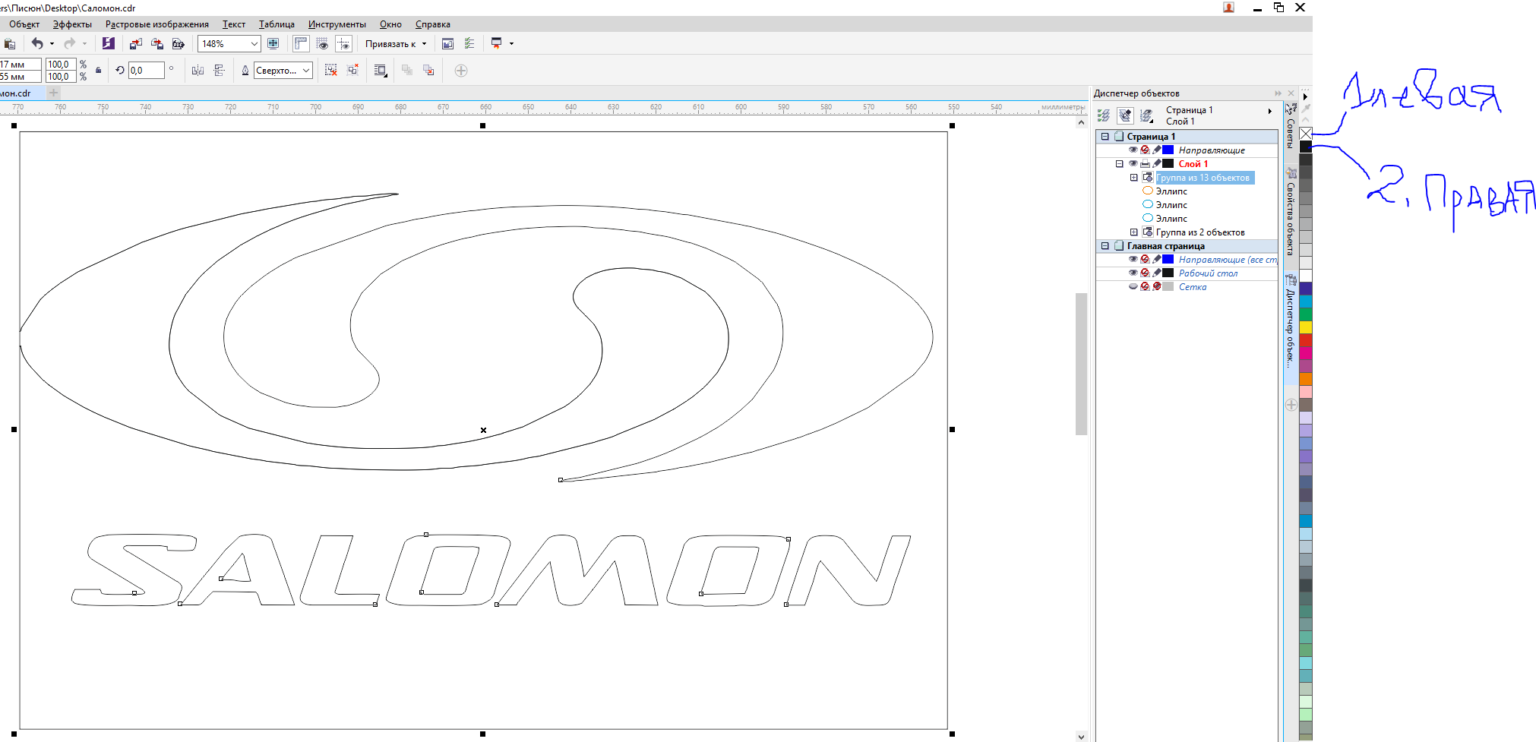Open the zoom level 148% dropdown
This screenshot has height=742, width=1536.
tap(254, 44)
